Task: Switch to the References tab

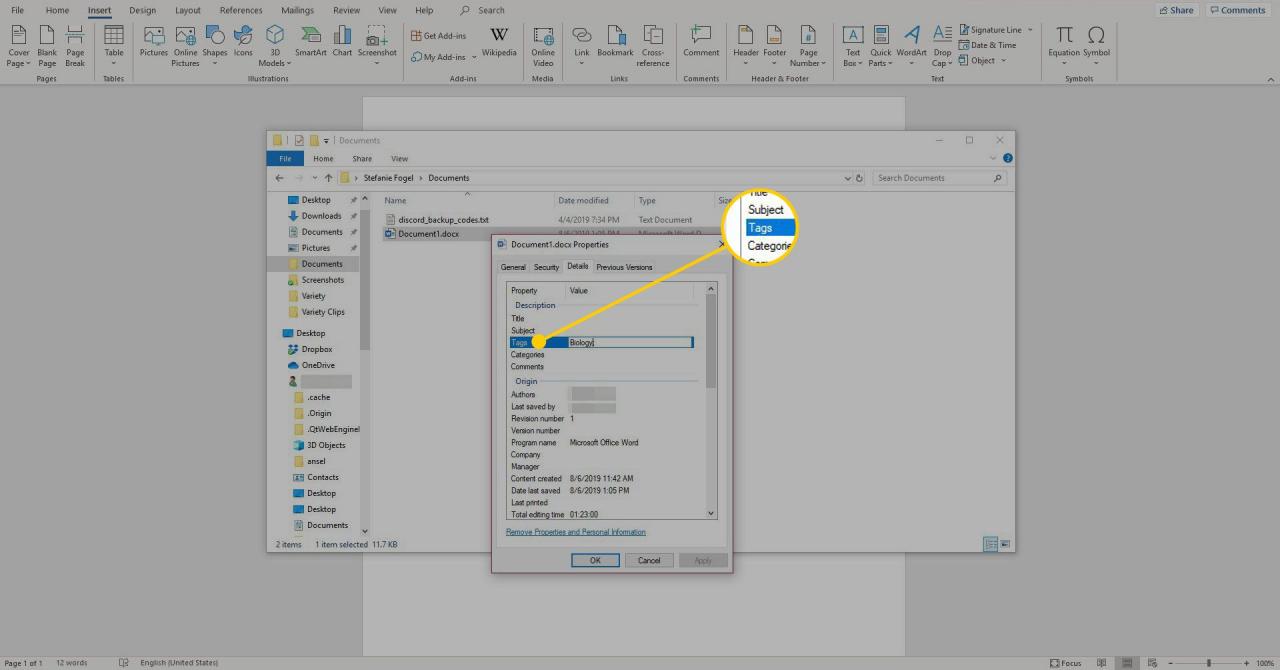Action: point(241,10)
